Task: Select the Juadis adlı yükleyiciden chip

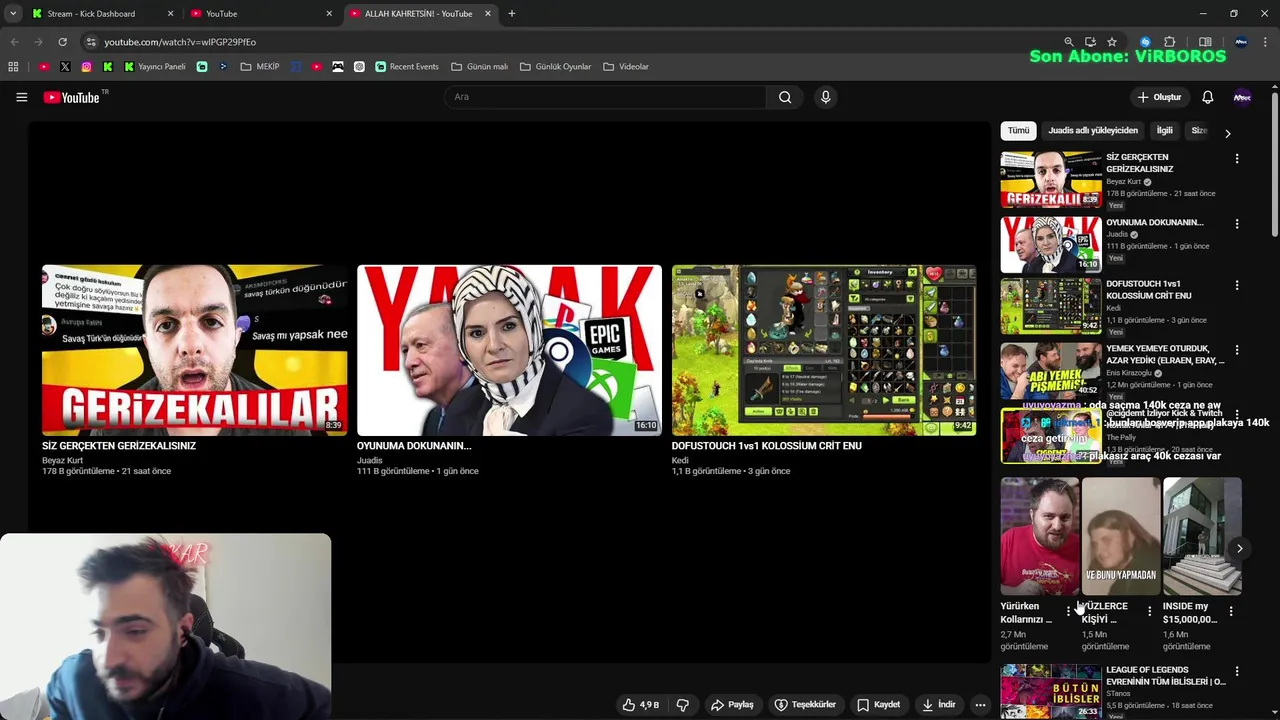Action: 1093,131
